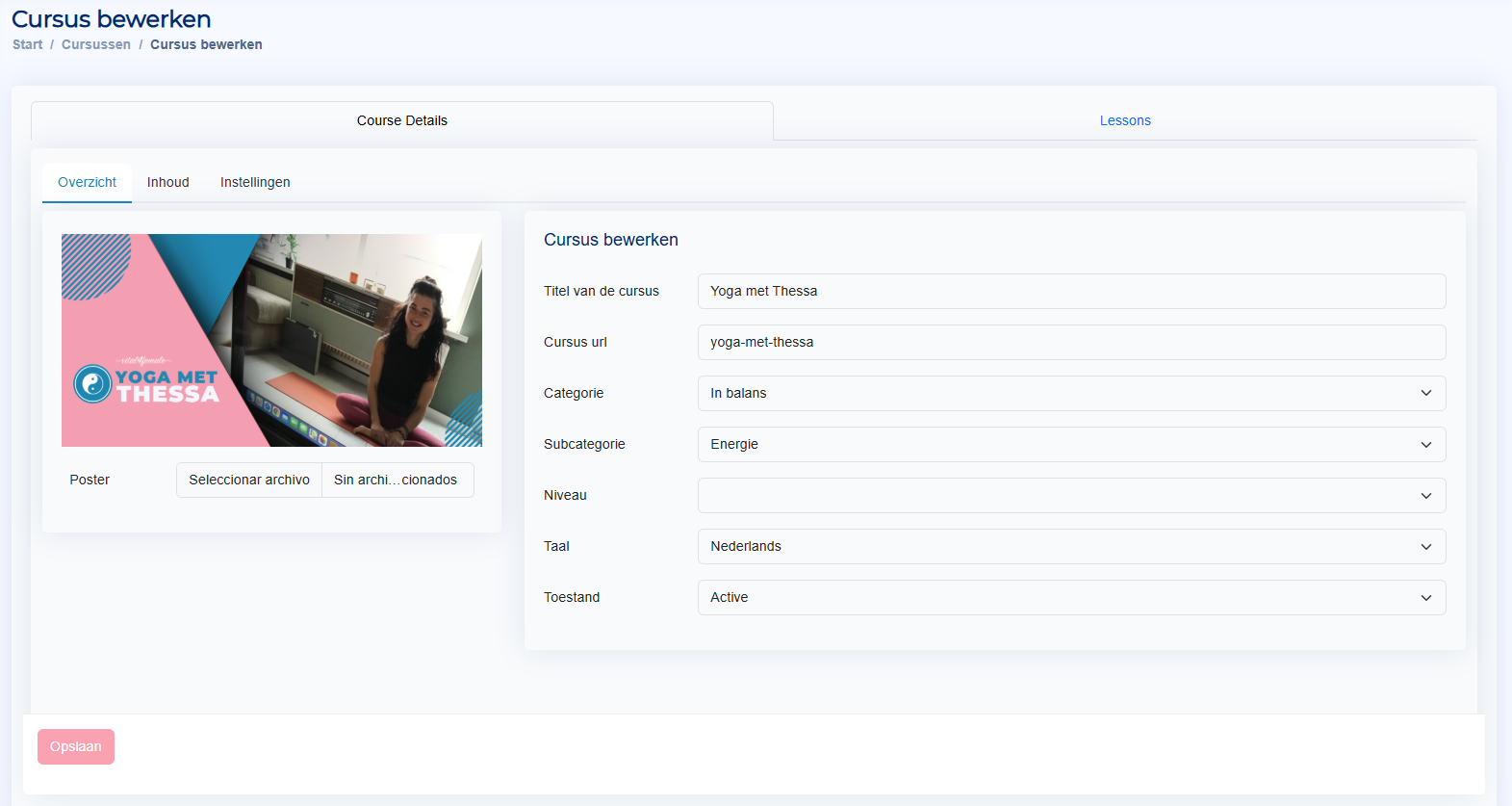Open the Categorie dropdown
The width and height of the screenshot is (1512, 806).
[x=1071, y=393]
